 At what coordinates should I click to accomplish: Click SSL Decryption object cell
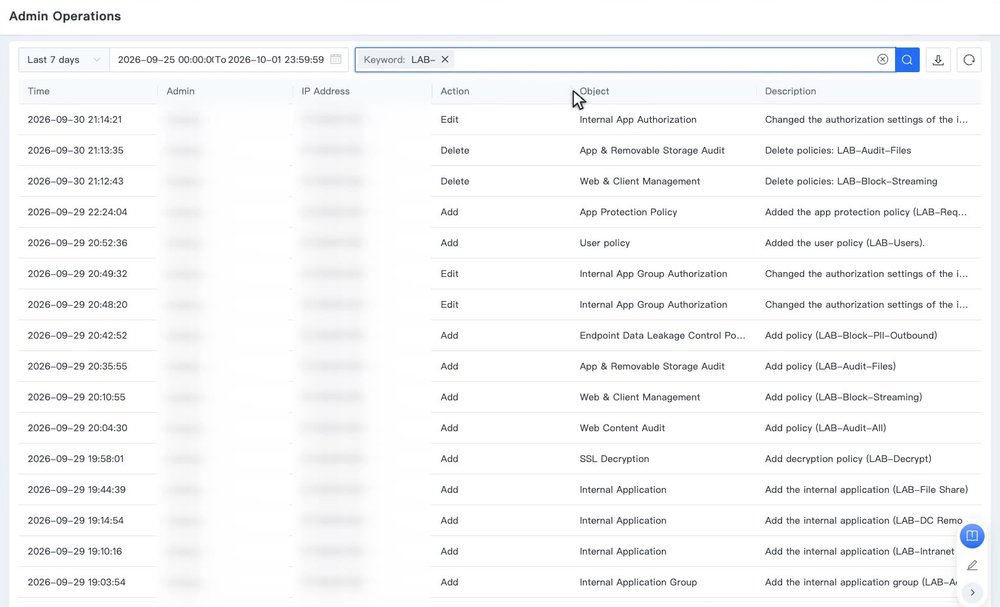(614, 459)
